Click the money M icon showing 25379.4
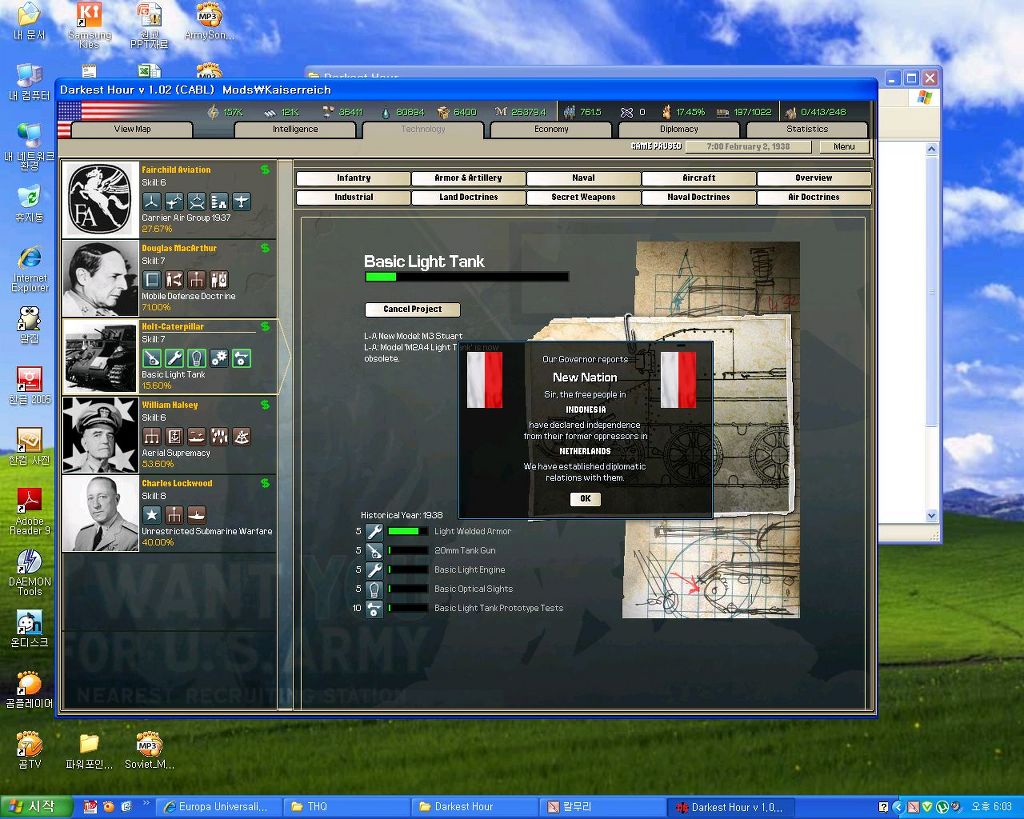 pos(501,112)
